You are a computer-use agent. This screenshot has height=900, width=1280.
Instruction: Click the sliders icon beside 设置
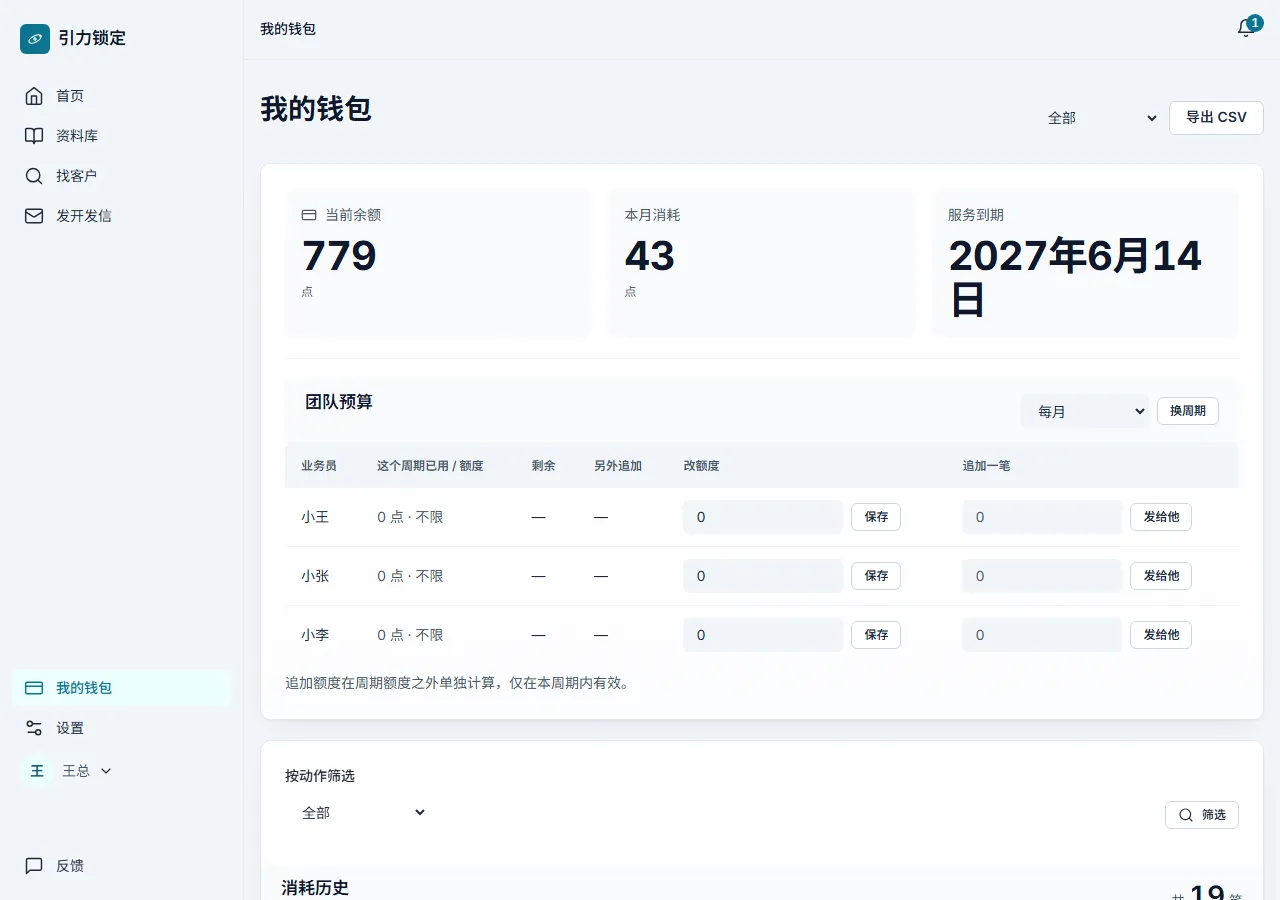34,728
